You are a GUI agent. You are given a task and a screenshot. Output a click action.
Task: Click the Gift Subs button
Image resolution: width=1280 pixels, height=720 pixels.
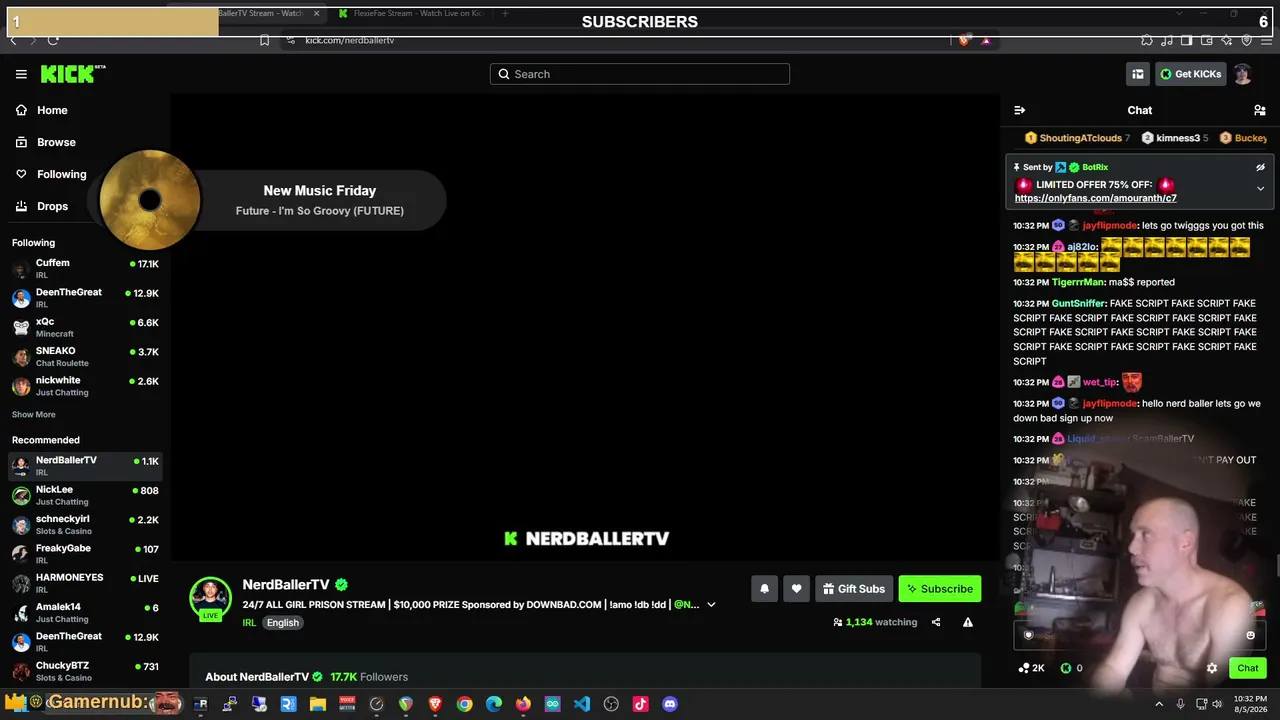[x=854, y=589]
